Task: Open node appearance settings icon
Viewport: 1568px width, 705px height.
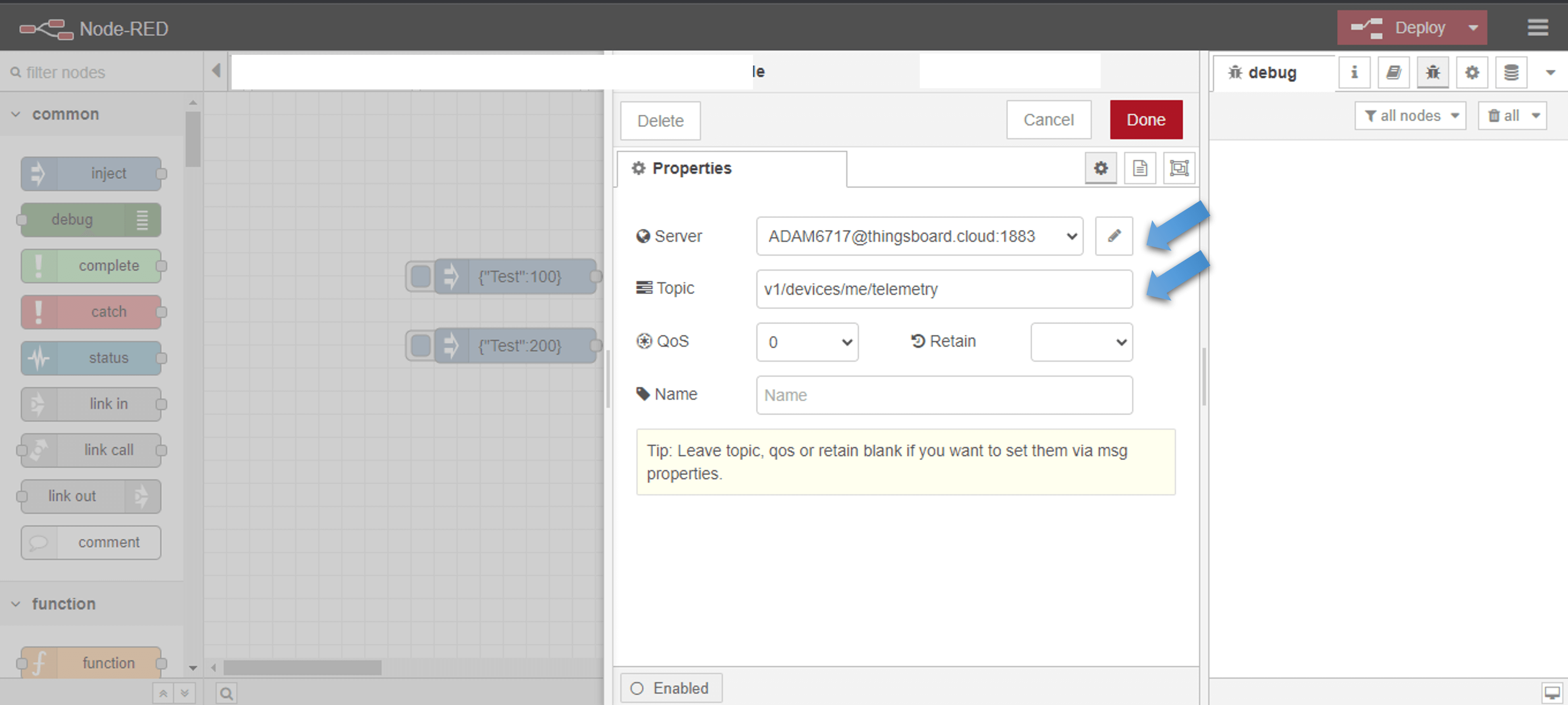Action: [1178, 168]
